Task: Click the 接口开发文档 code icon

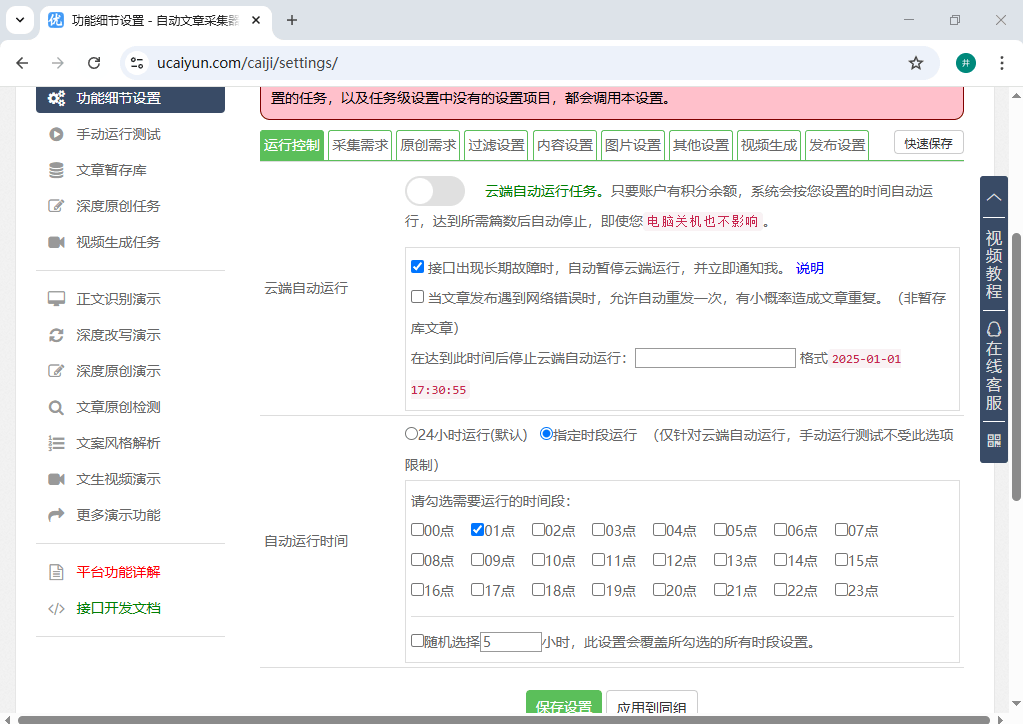Action: point(58,607)
